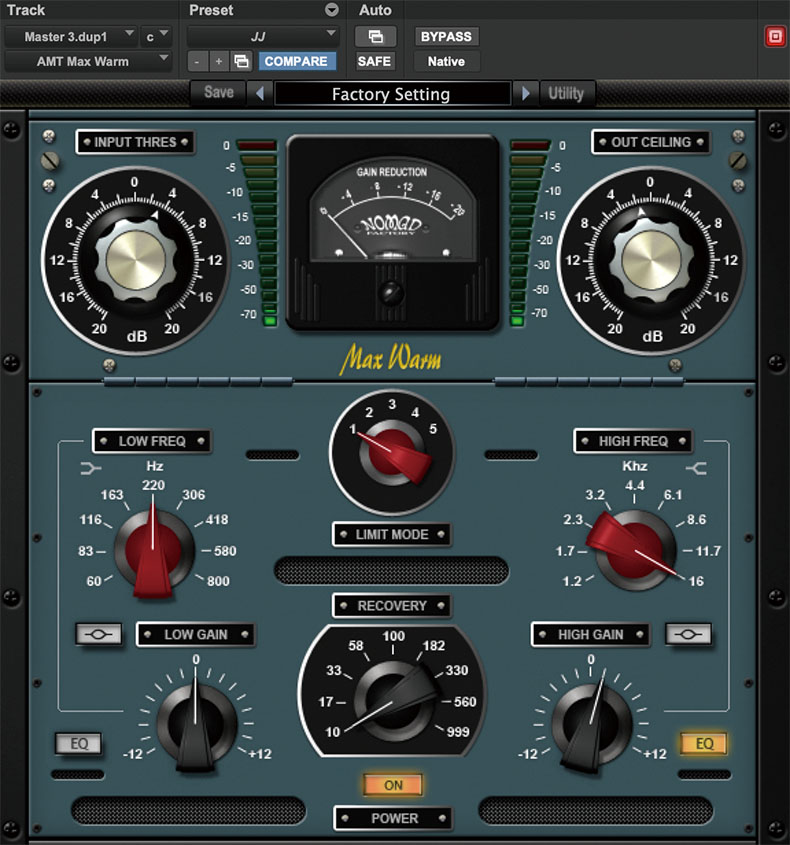Click limit mode position 5 label
The height and width of the screenshot is (845, 790).
433,429
